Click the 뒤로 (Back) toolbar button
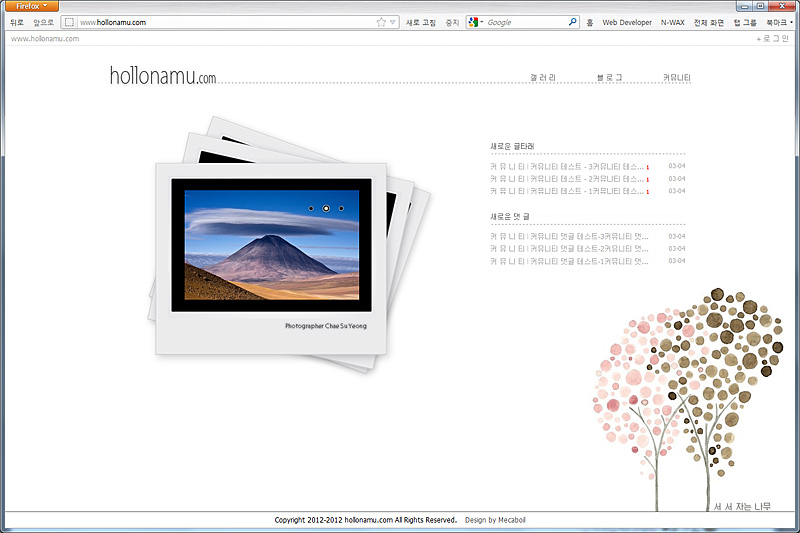The width and height of the screenshot is (800, 533). point(17,22)
